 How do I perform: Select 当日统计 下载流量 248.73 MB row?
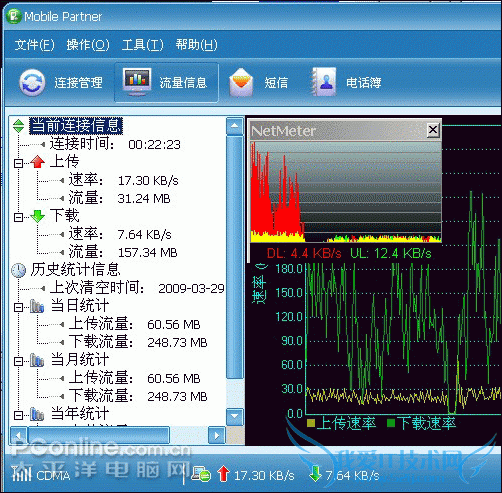[138, 342]
